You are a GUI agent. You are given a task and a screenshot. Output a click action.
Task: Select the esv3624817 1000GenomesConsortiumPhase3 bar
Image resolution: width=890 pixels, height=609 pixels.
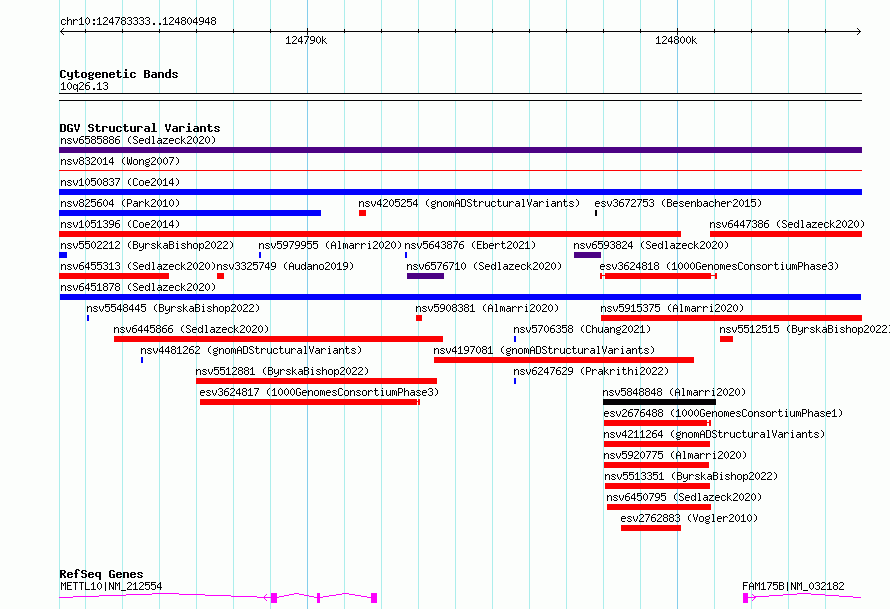point(310,402)
